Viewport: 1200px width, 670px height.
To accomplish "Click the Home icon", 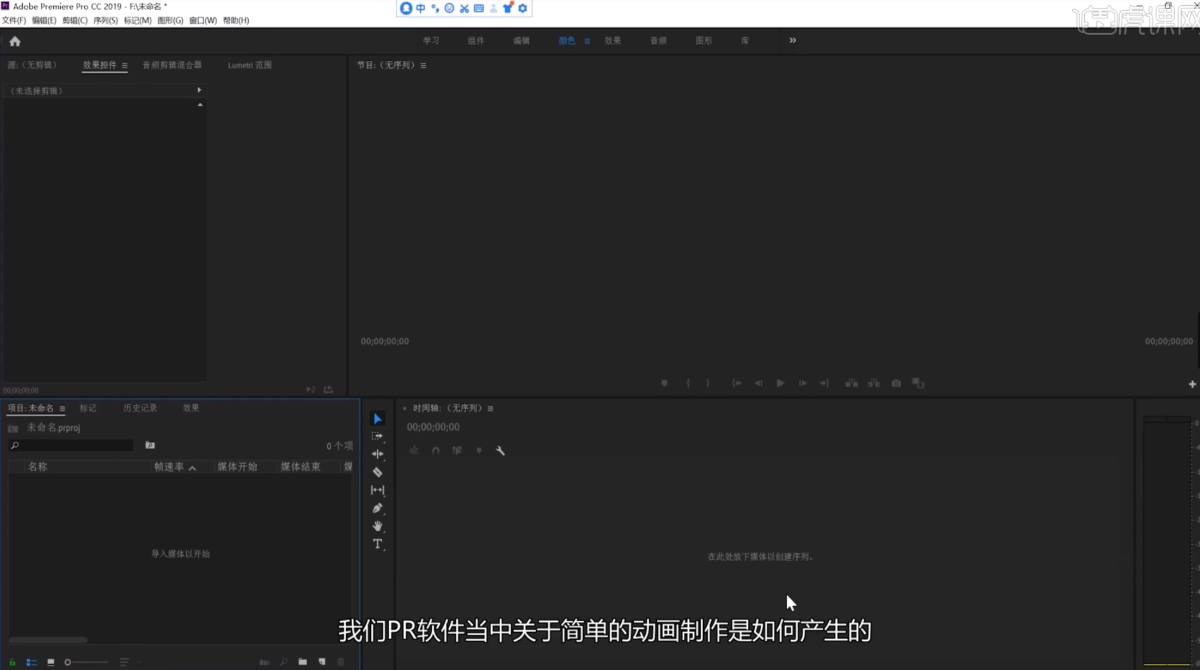I will (x=15, y=41).
